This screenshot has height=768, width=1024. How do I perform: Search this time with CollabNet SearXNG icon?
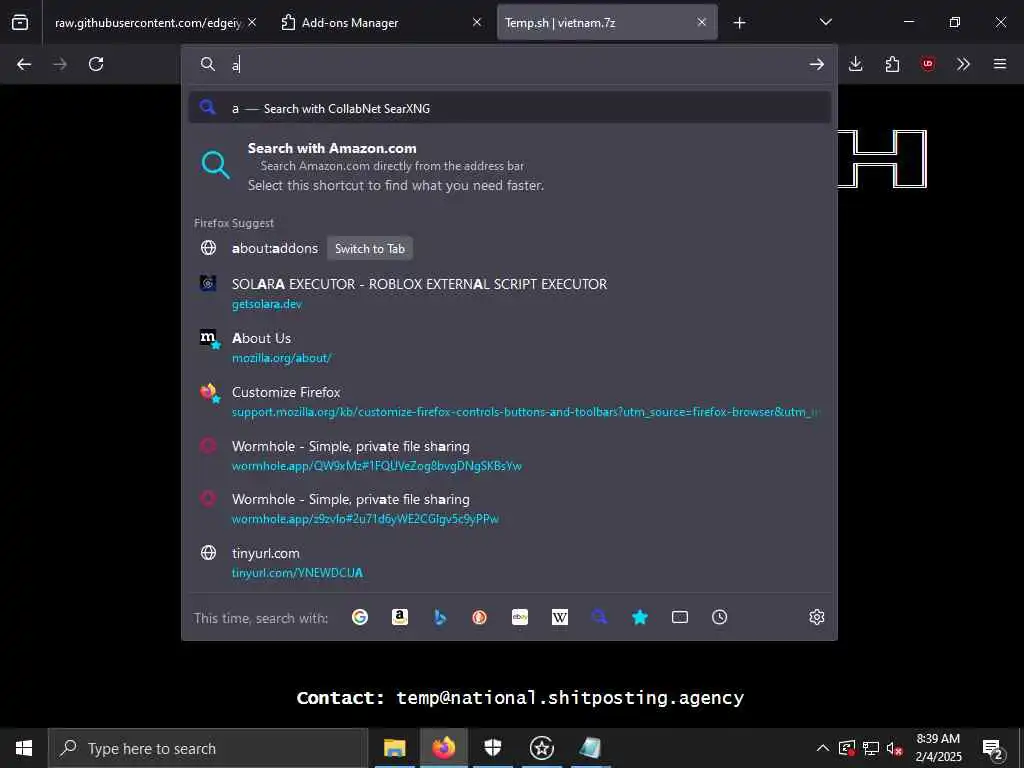pyautogui.click(x=600, y=617)
